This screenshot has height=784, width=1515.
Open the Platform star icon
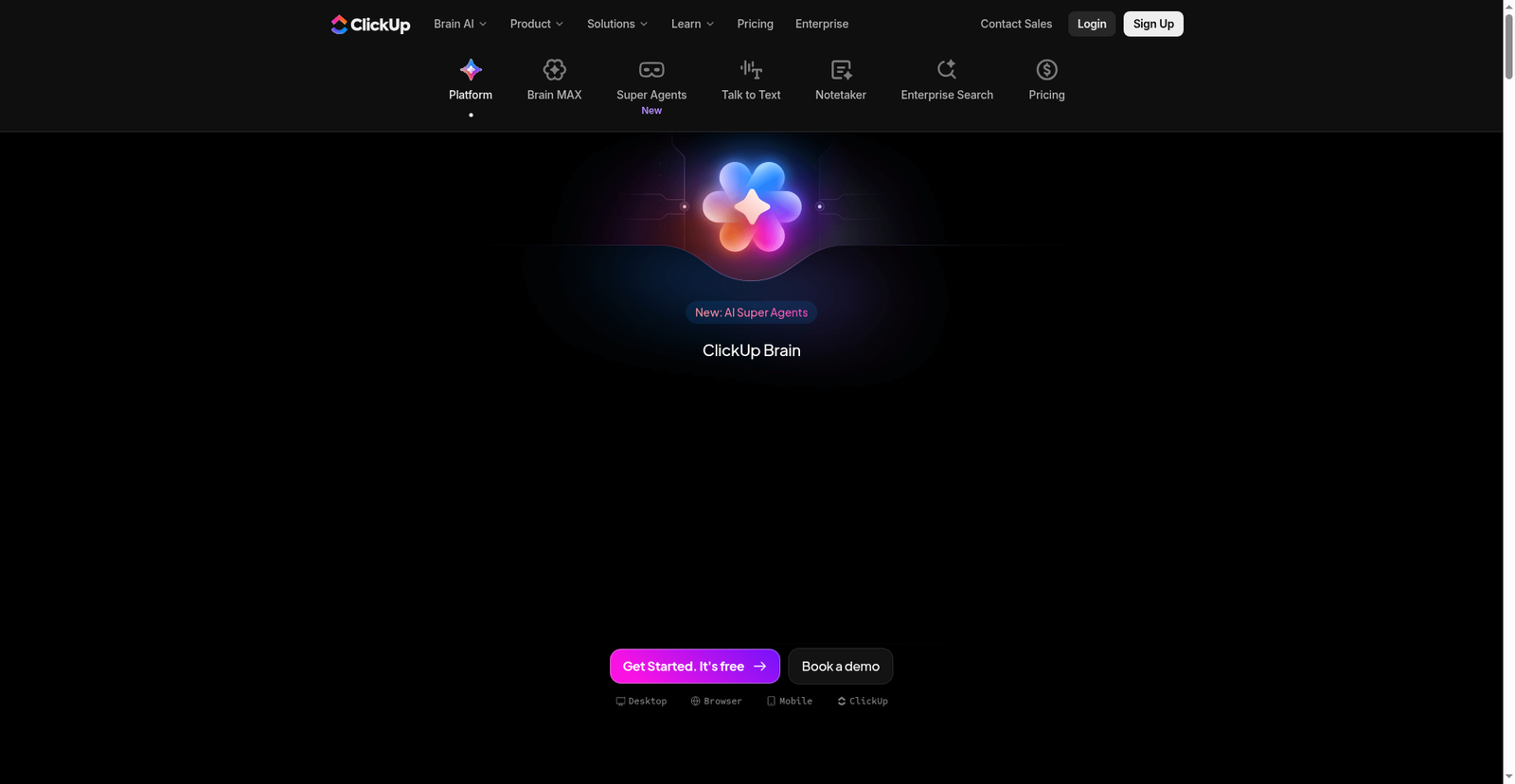pos(471,70)
